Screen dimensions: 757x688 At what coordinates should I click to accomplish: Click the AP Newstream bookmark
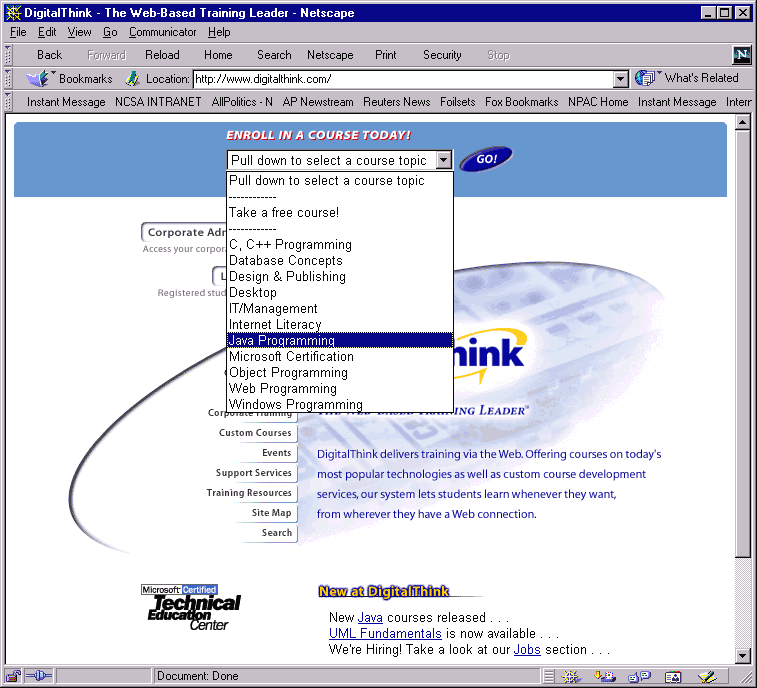click(x=318, y=102)
